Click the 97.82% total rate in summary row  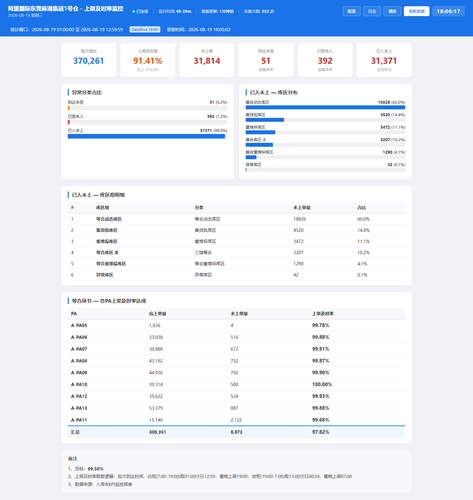pyautogui.click(x=321, y=432)
